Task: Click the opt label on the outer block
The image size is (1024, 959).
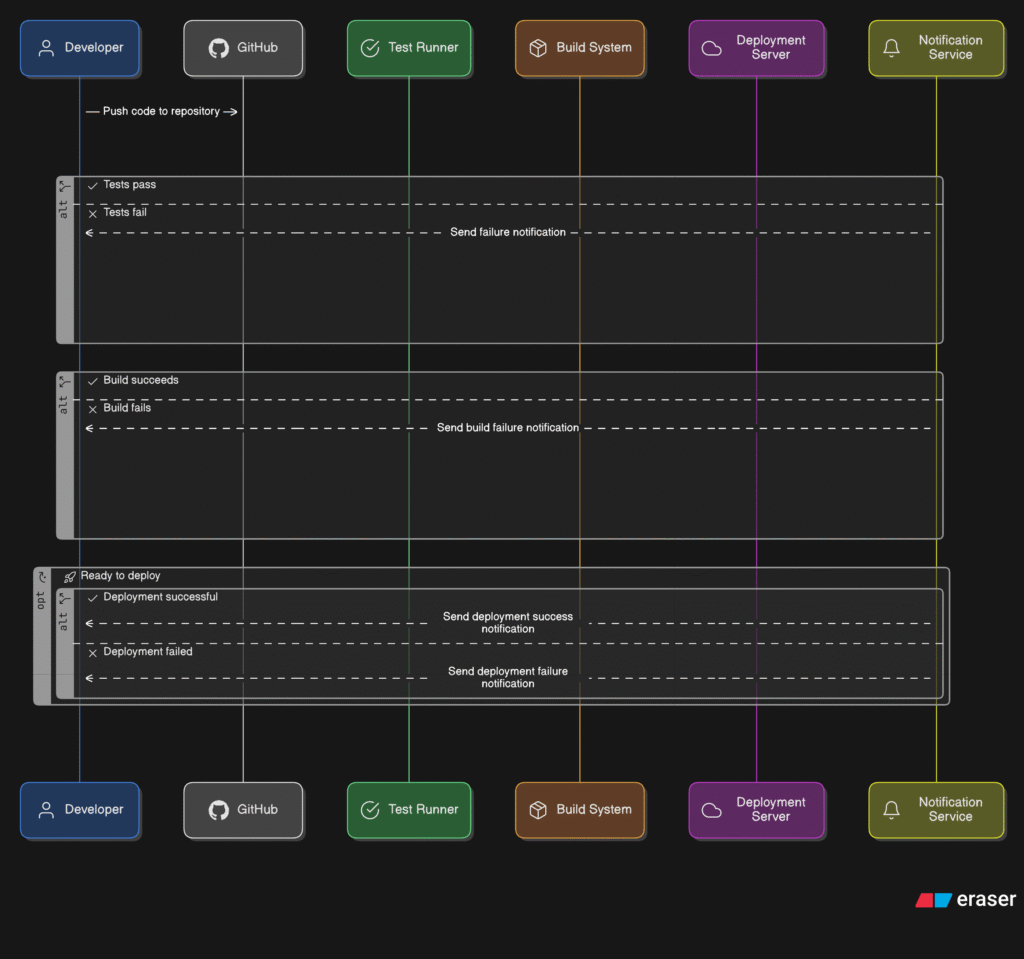Action: click(x=40, y=600)
